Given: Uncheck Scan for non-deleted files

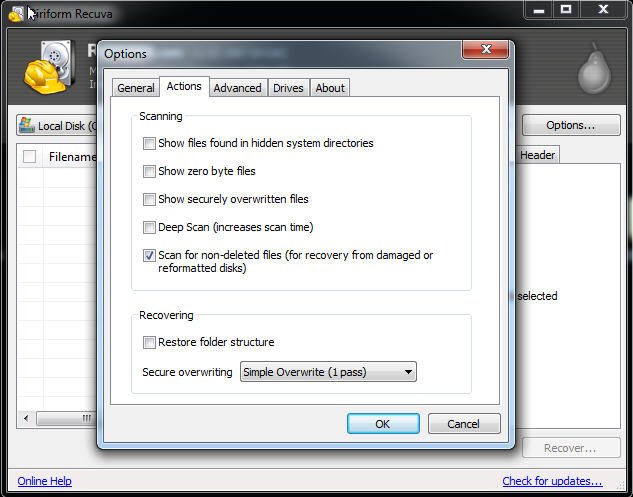Looking at the screenshot, I should click(149, 255).
